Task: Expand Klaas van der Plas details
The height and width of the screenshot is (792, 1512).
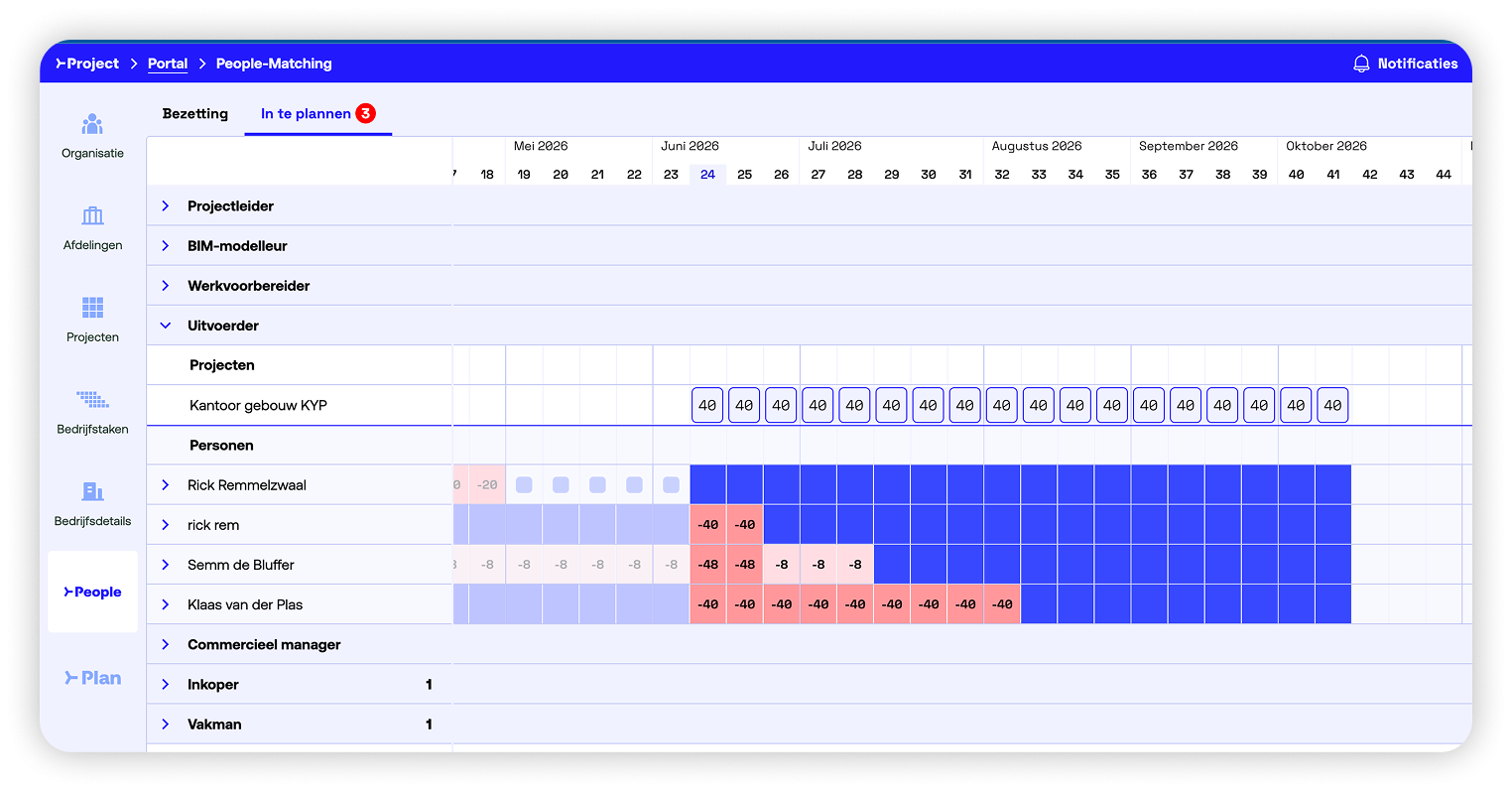Action: [x=166, y=604]
